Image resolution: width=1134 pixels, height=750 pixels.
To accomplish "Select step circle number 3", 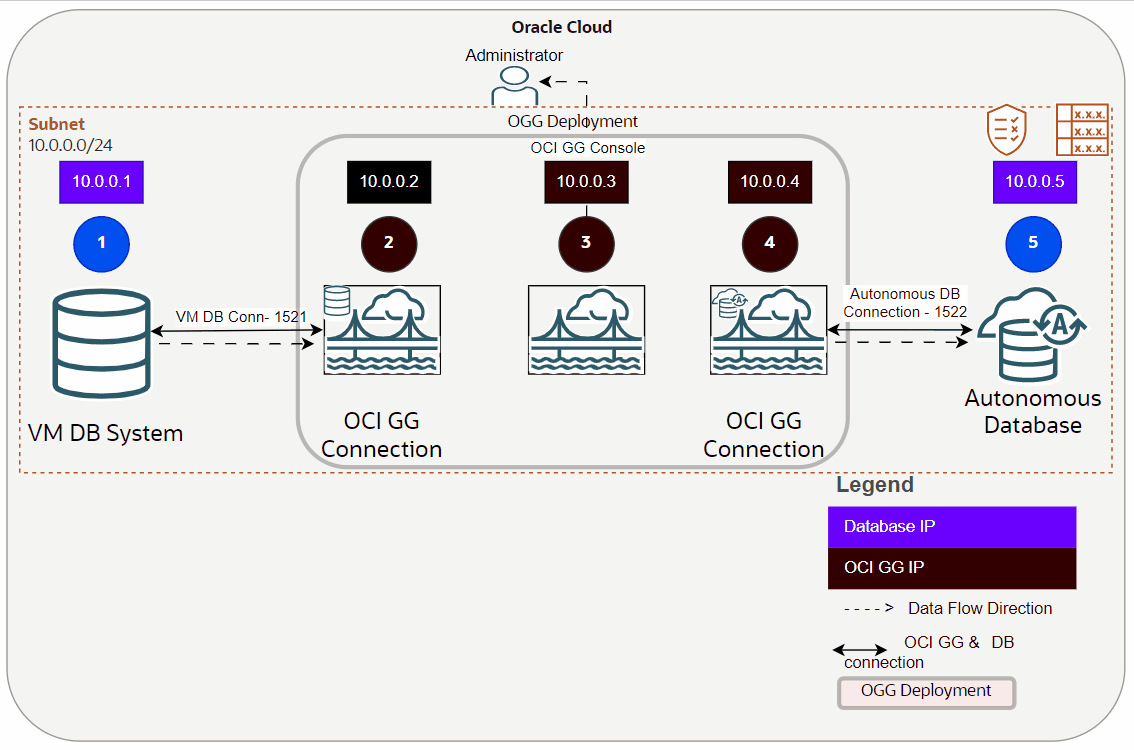I will click(x=586, y=243).
